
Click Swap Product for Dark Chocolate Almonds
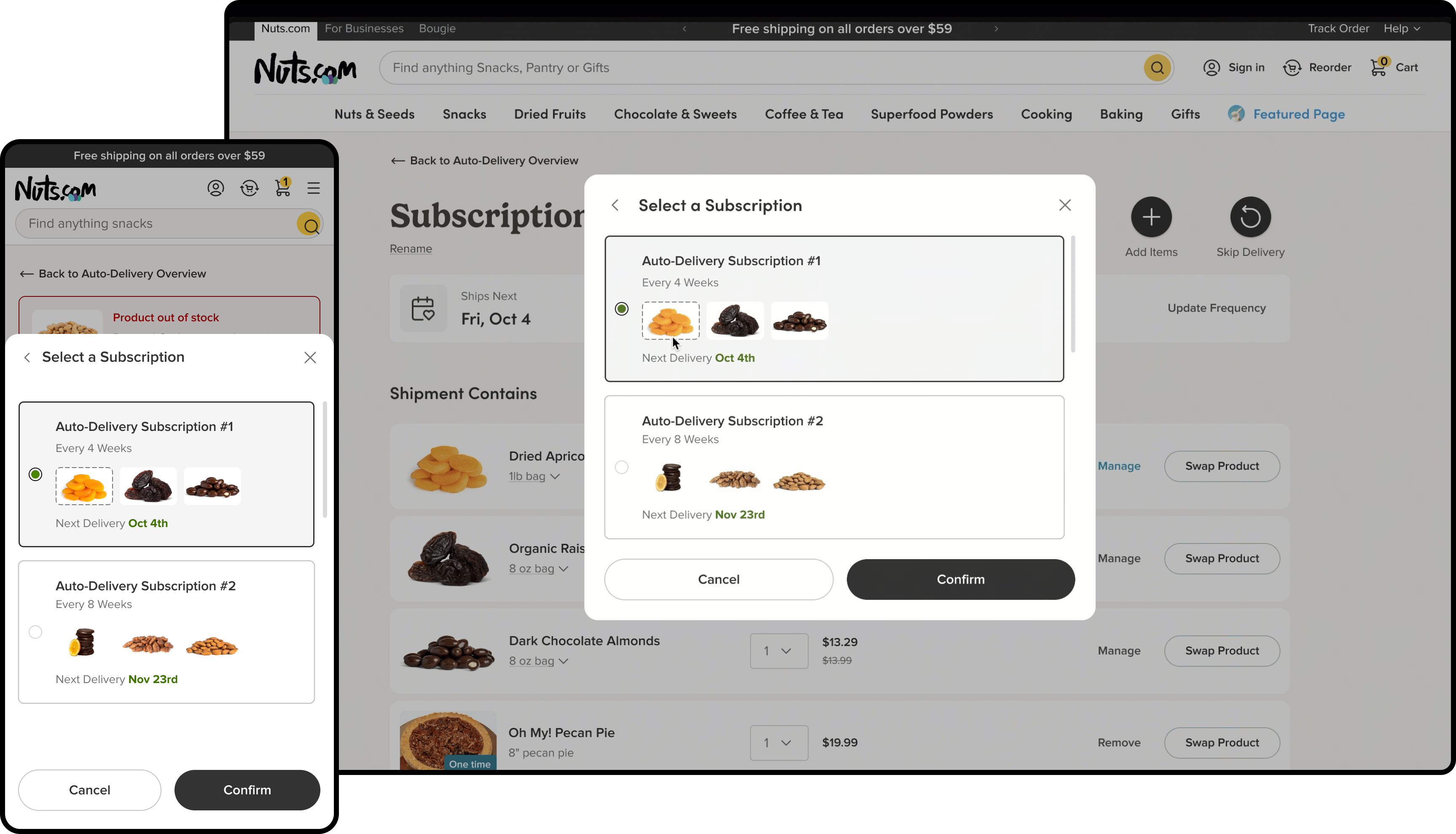click(x=1222, y=651)
